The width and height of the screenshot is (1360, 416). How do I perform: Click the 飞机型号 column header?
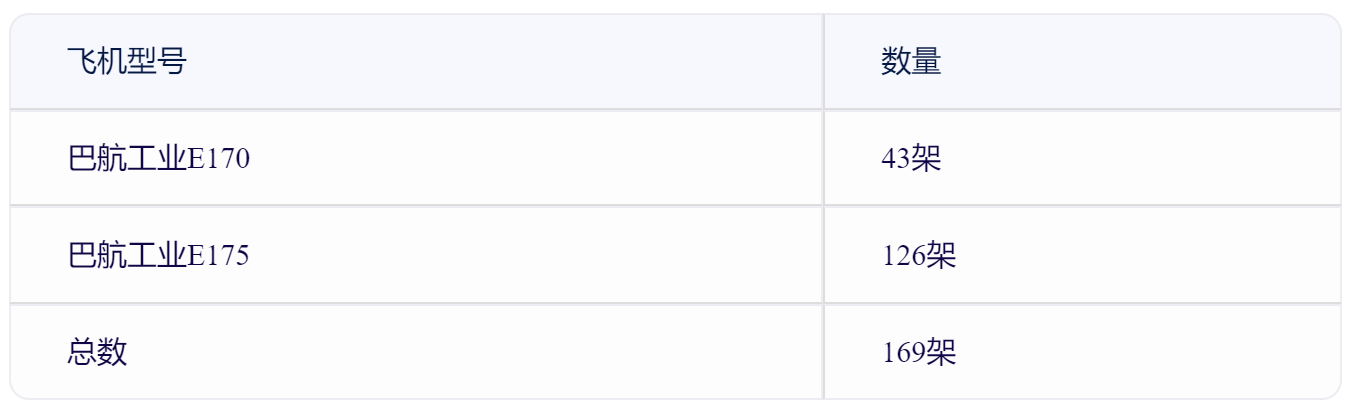coord(125,63)
